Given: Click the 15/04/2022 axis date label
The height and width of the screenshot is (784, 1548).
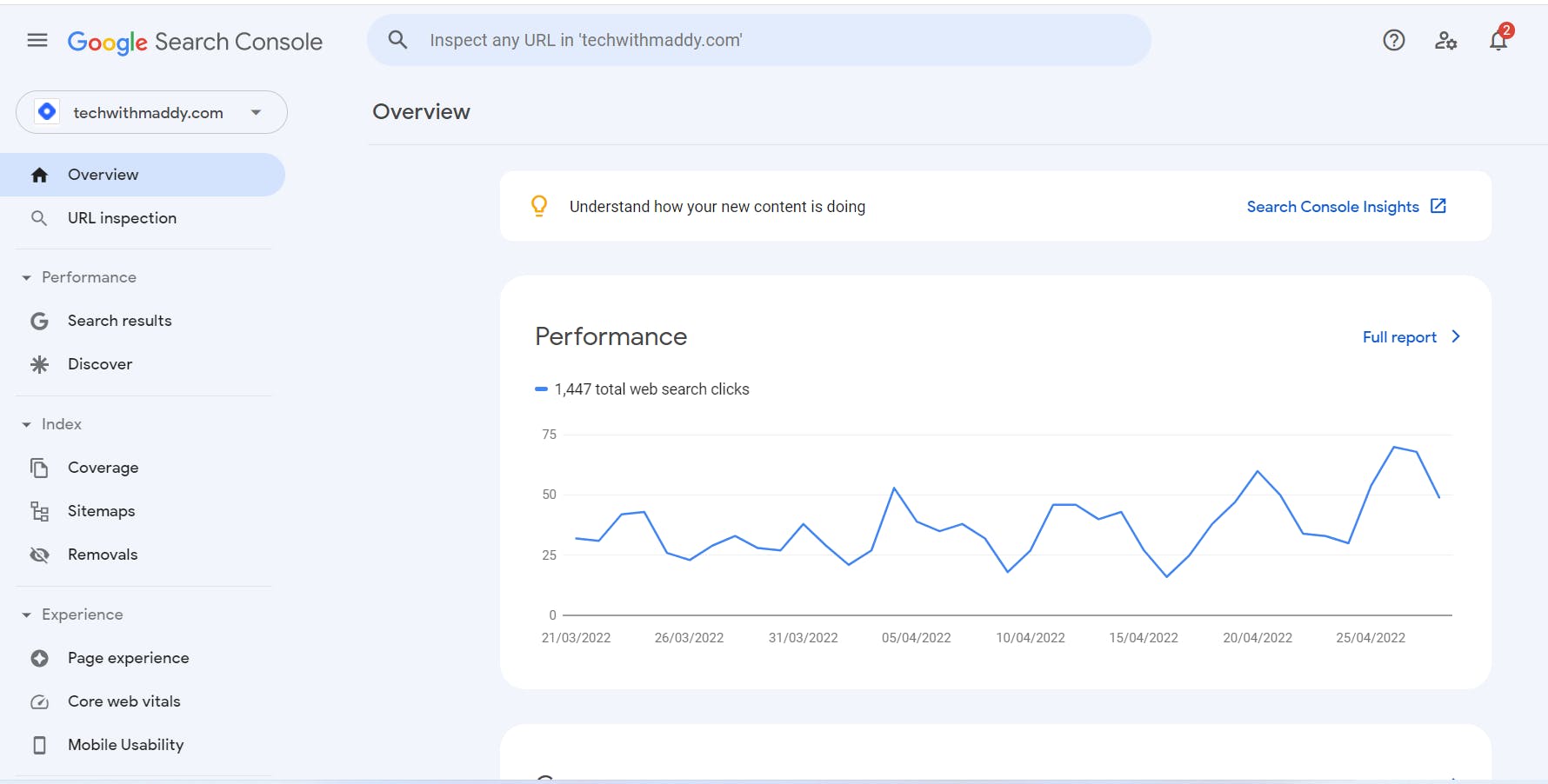Looking at the screenshot, I should pyautogui.click(x=1144, y=638).
